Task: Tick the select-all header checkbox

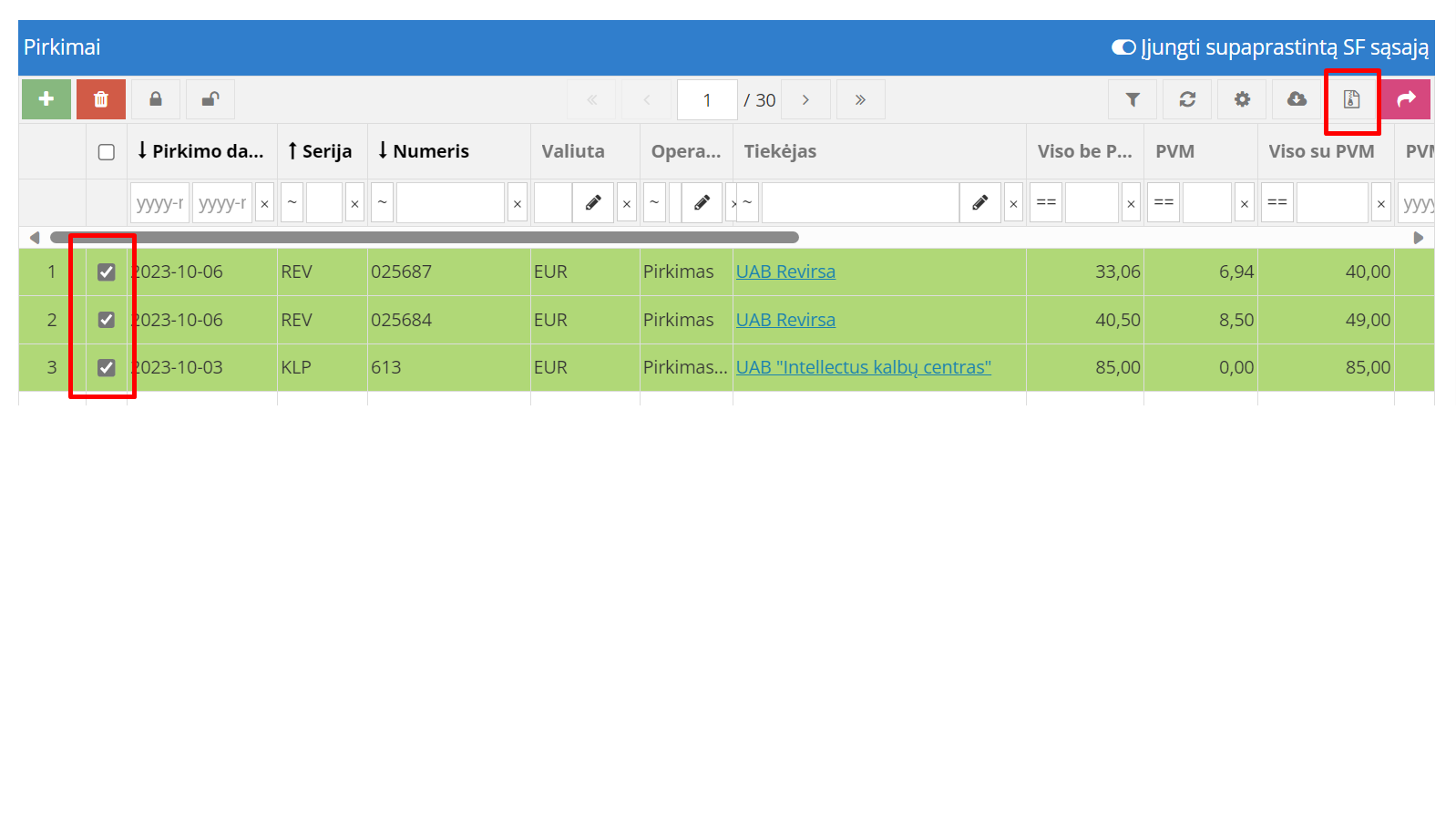Action: coord(107,152)
